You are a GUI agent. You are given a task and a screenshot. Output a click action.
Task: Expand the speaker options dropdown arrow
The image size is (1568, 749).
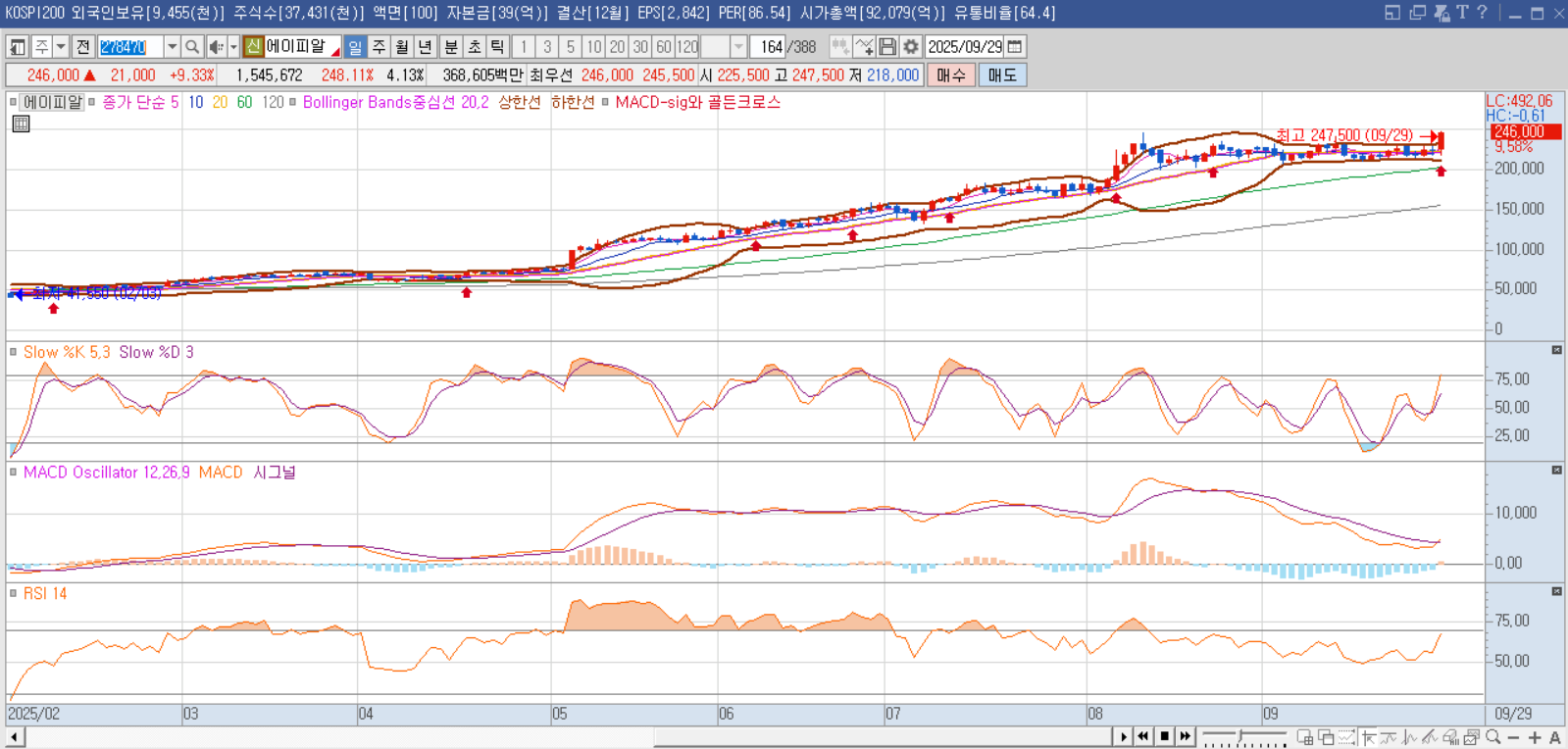[x=233, y=47]
